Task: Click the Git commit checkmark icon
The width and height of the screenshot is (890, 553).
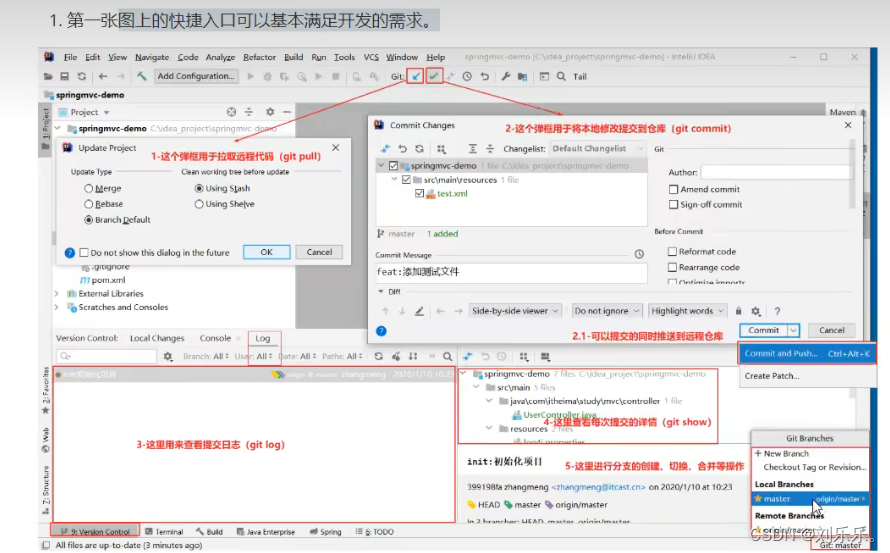Action: (434, 76)
